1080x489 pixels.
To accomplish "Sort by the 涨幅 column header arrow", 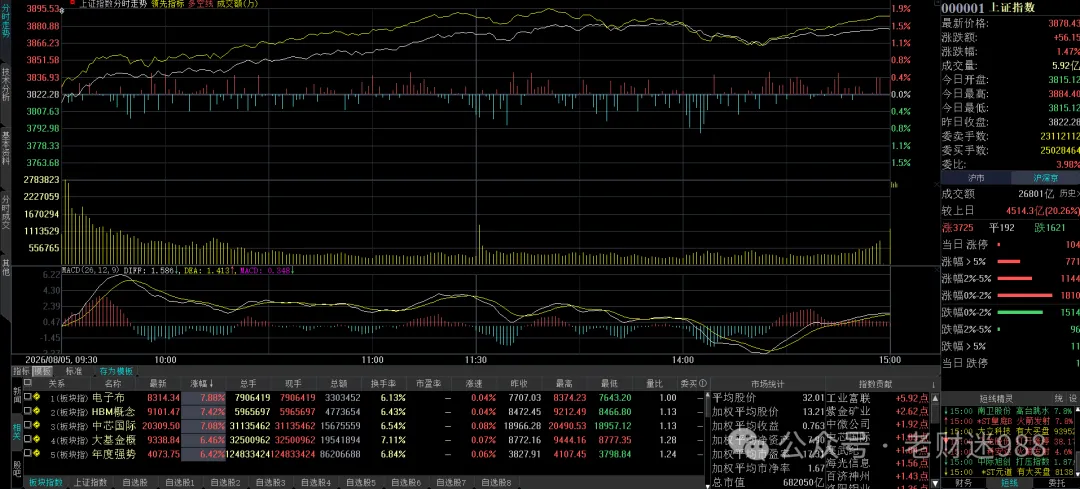I will tap(211, 383).
